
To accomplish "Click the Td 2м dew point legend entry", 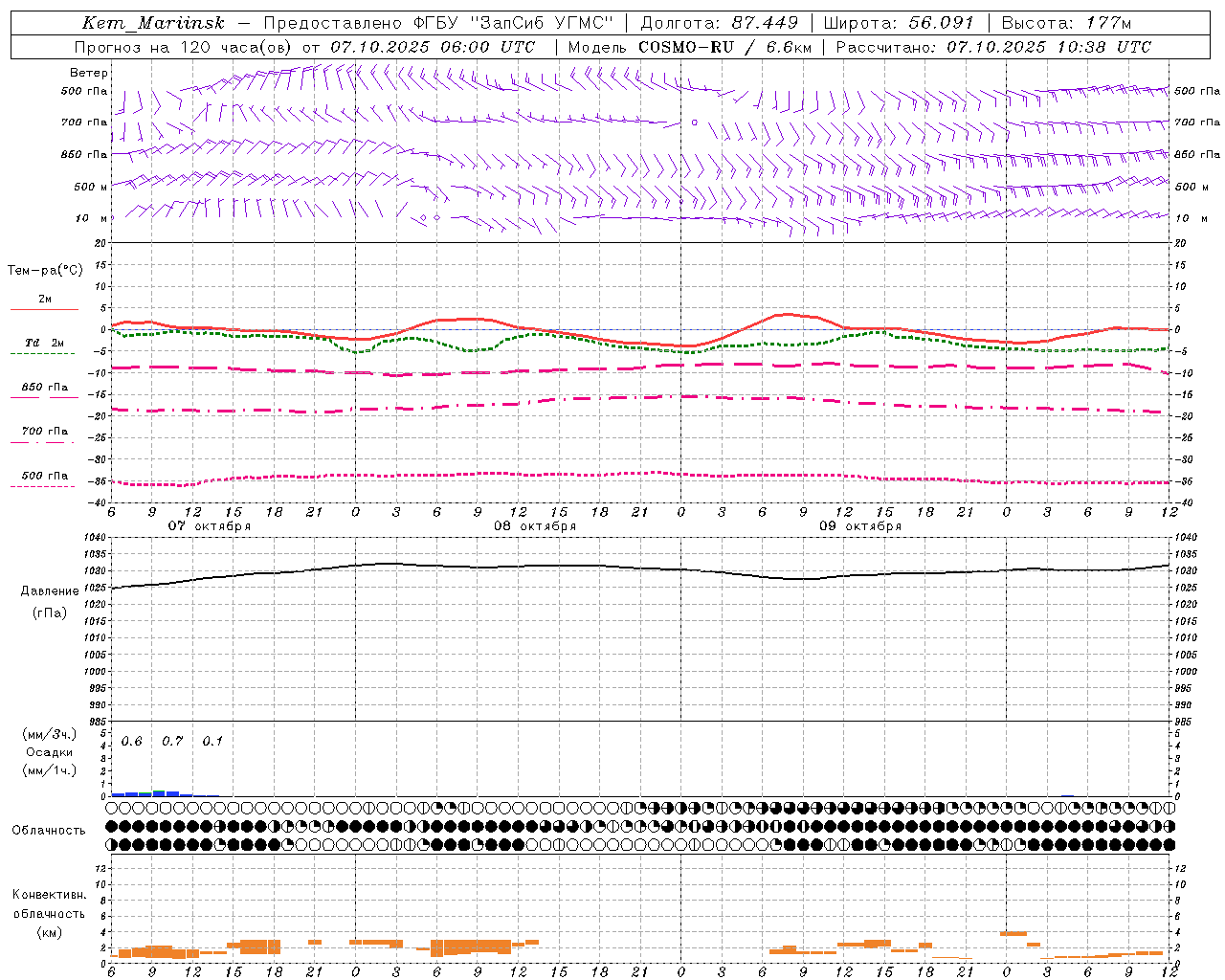I will (45, 343).
